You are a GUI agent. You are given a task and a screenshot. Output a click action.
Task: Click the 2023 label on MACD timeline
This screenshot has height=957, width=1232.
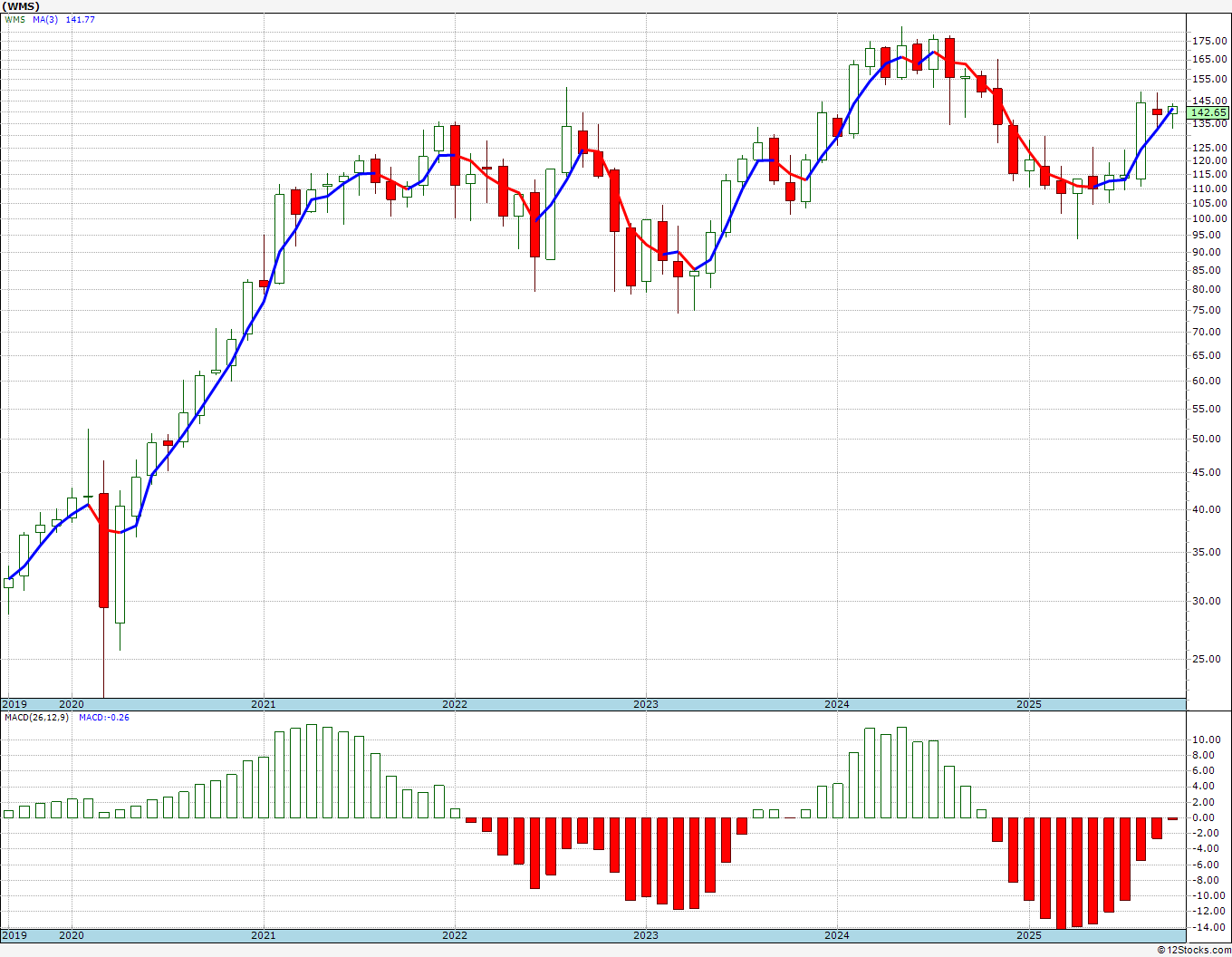[645, 935]
